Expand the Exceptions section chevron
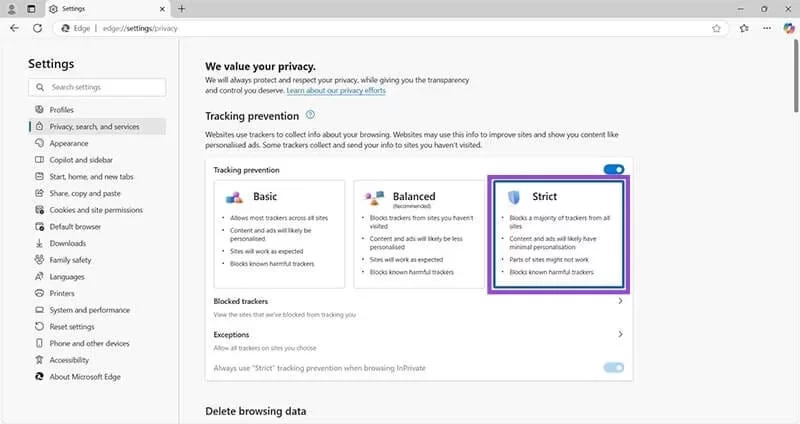 pos(620,334)
